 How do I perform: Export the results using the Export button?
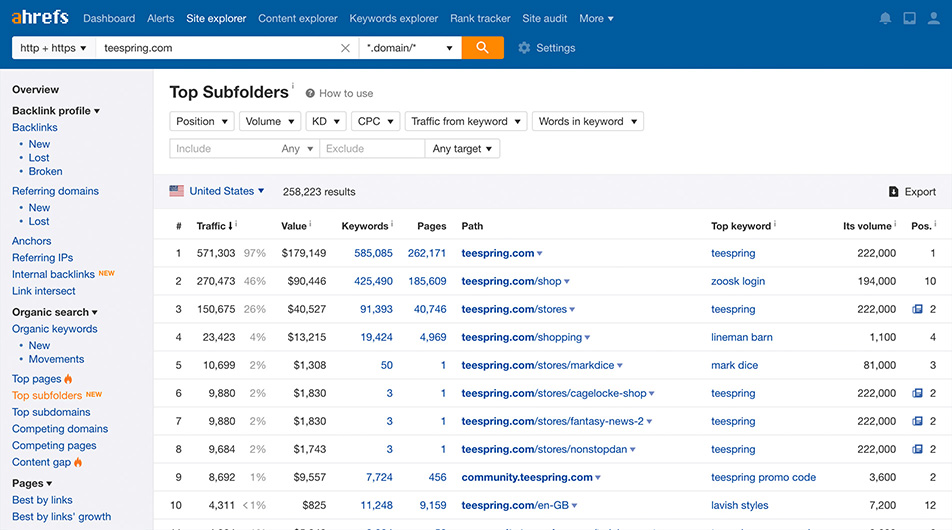[912, 192]
